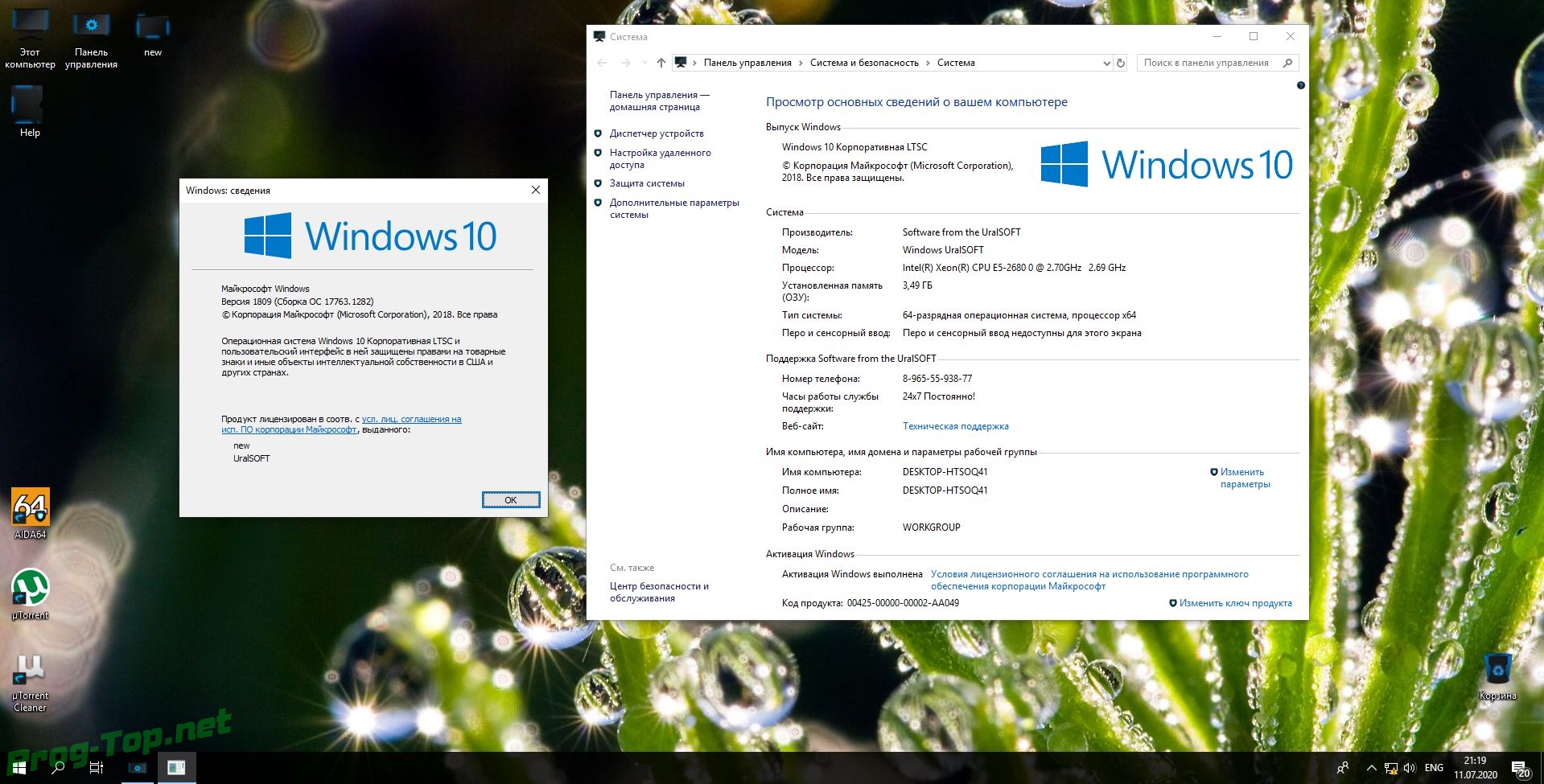Screen dimensions: 1544x784
Task: Open Дополнительные параметры системы
Action: click(x=674, y=208)
